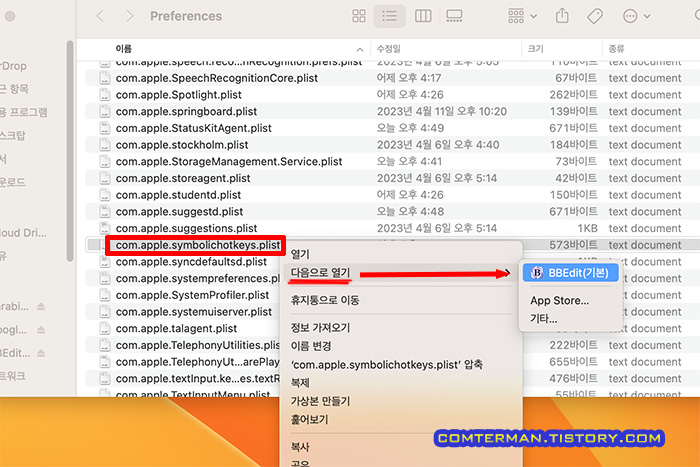
Task: Open 응용 프로그램 in the sidebar
Action: (23, 112)
